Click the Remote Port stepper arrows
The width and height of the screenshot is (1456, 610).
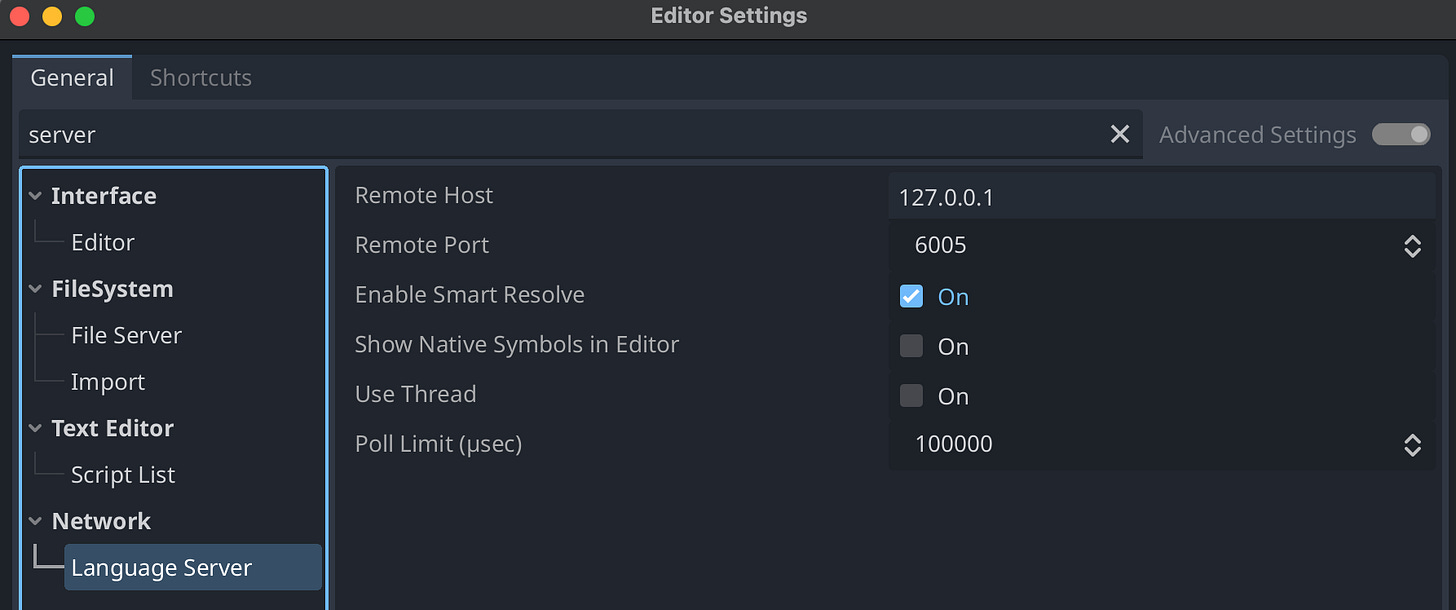pyautogui.click(x=1412, y=246)
